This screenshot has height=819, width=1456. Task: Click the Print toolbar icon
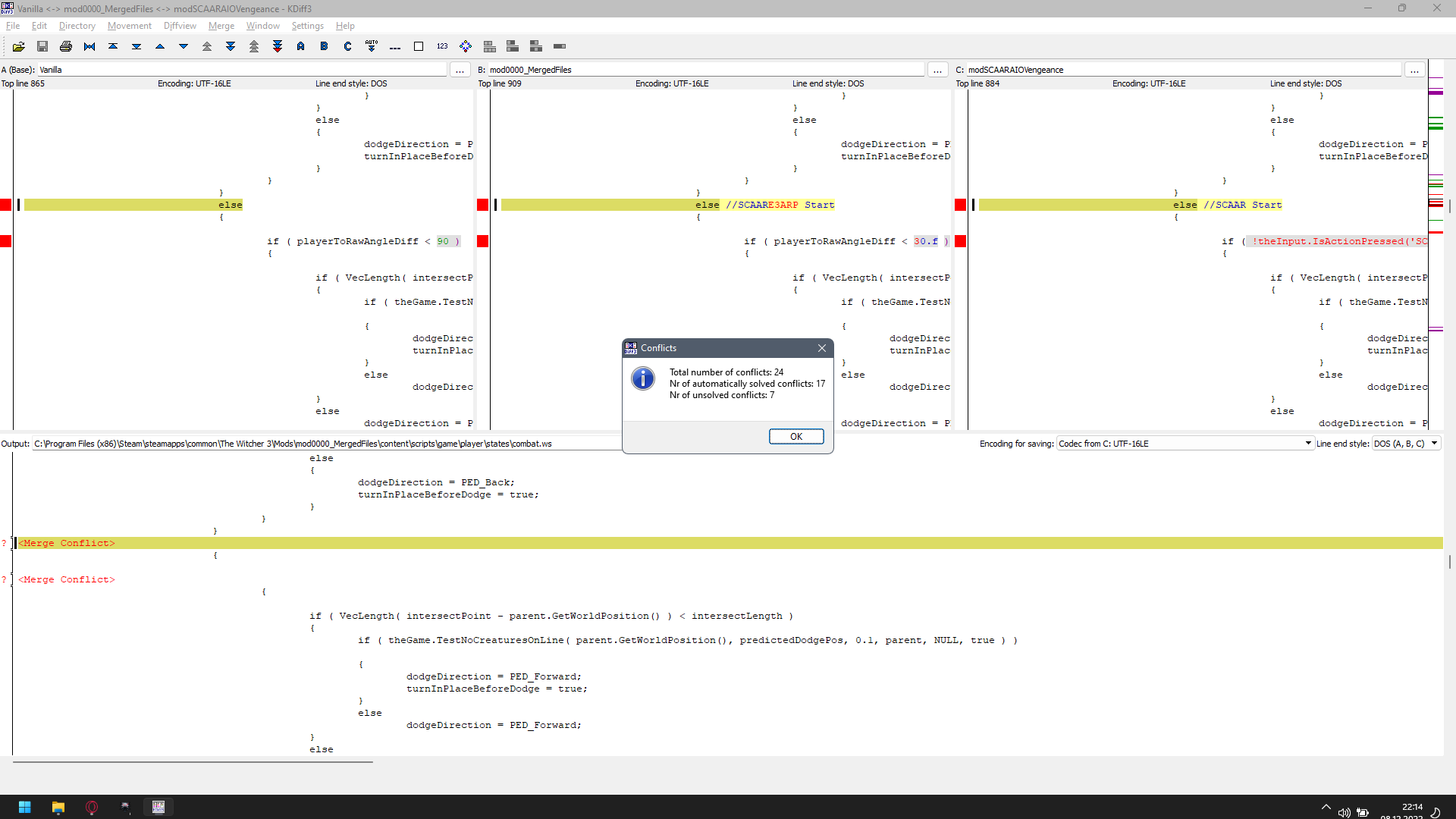click(66, 46)
